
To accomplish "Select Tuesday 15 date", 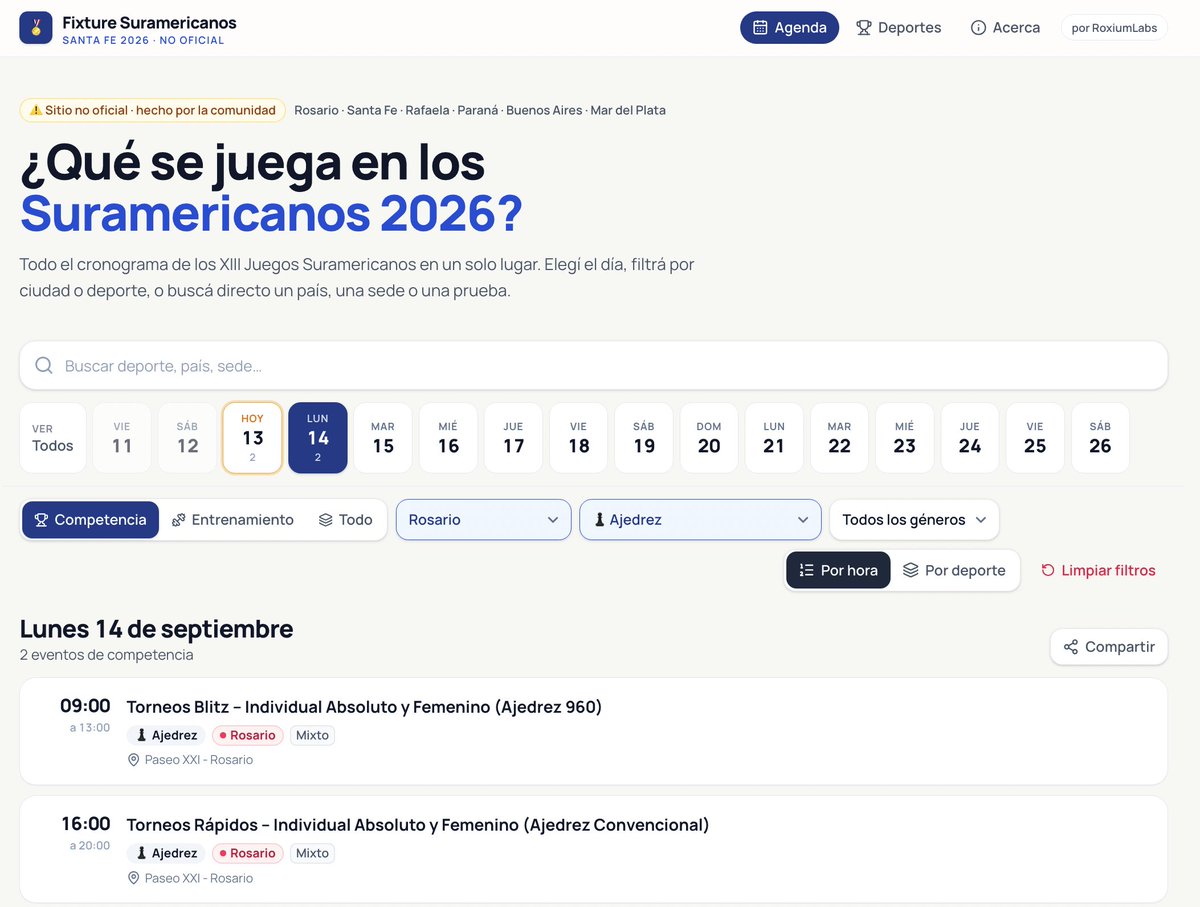I will point(383,438).
